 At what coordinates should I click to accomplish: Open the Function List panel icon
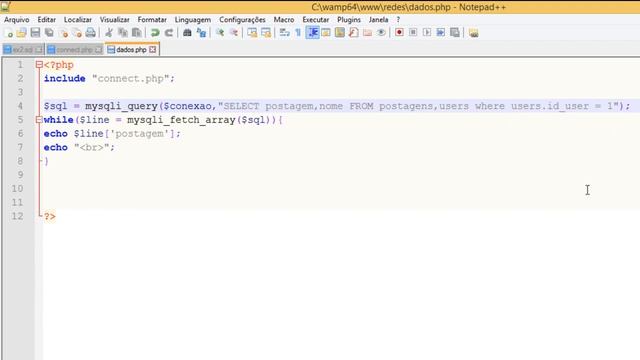click(353, 33)
